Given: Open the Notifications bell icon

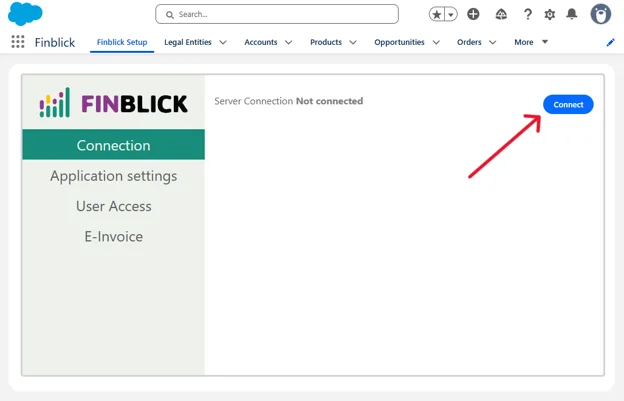Looking at the screenshot, I should pyautogui.click(x=572, y=14).
